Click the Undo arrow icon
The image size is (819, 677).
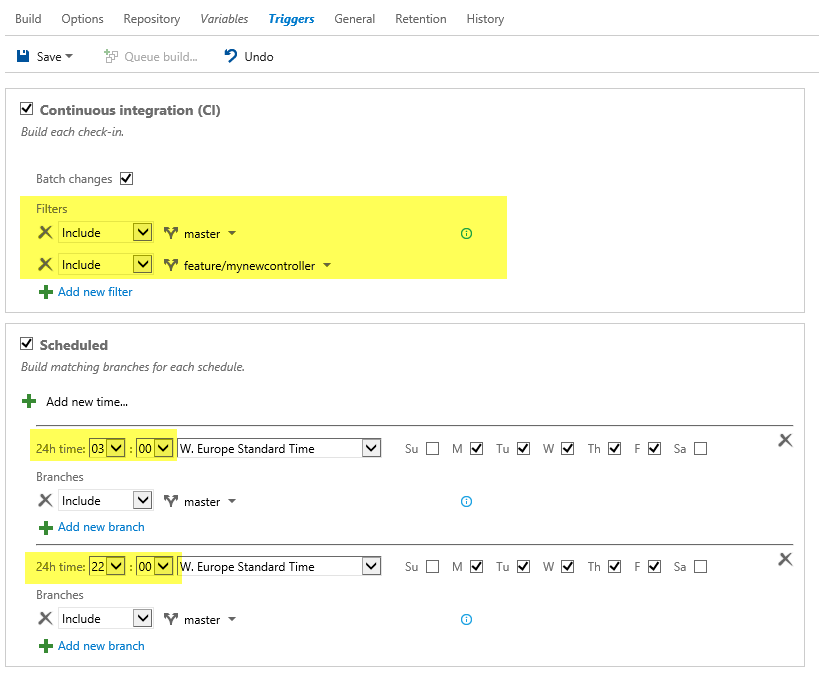click(230, 56)
